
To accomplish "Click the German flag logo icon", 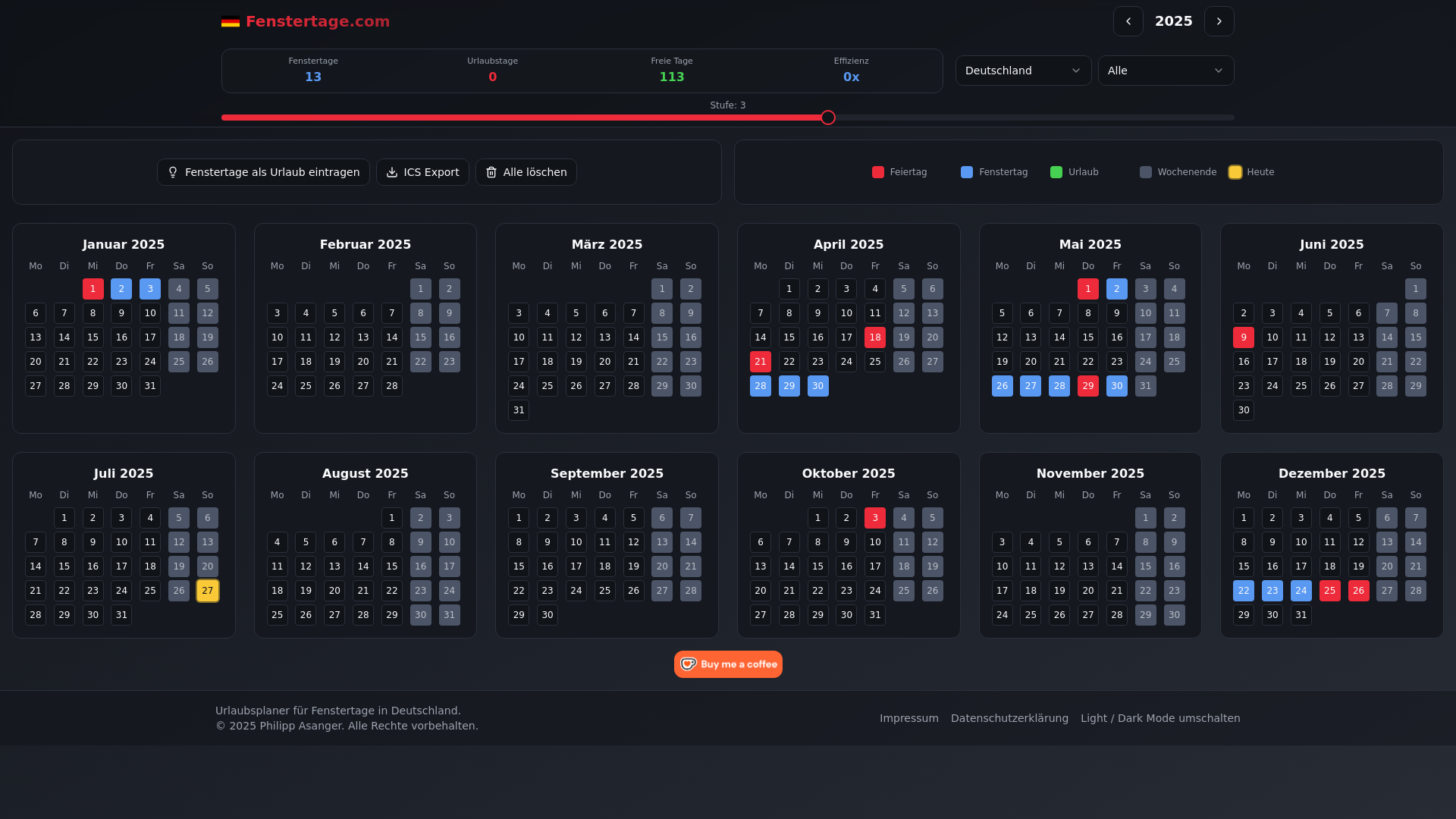I will click(x=231, y=22).
